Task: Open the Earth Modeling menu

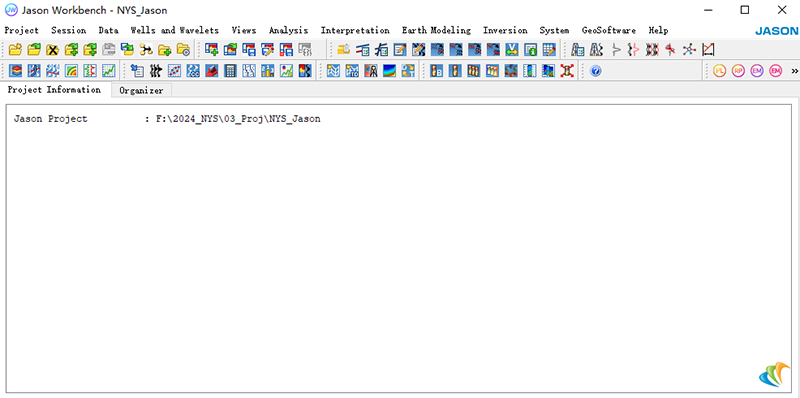Action: coord(436,31)
